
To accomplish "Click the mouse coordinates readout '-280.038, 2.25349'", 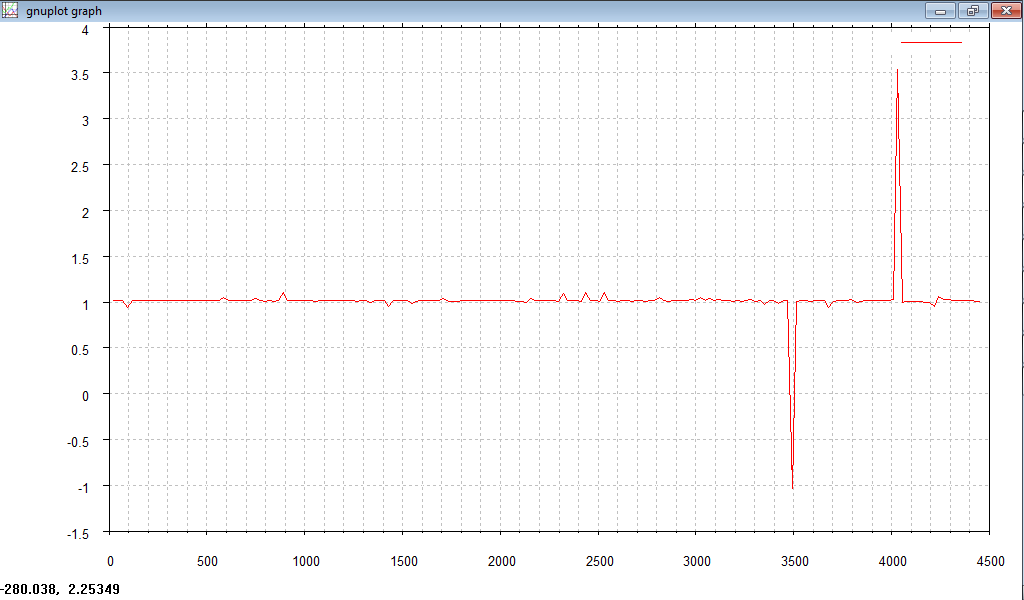I will click(60, 590).
